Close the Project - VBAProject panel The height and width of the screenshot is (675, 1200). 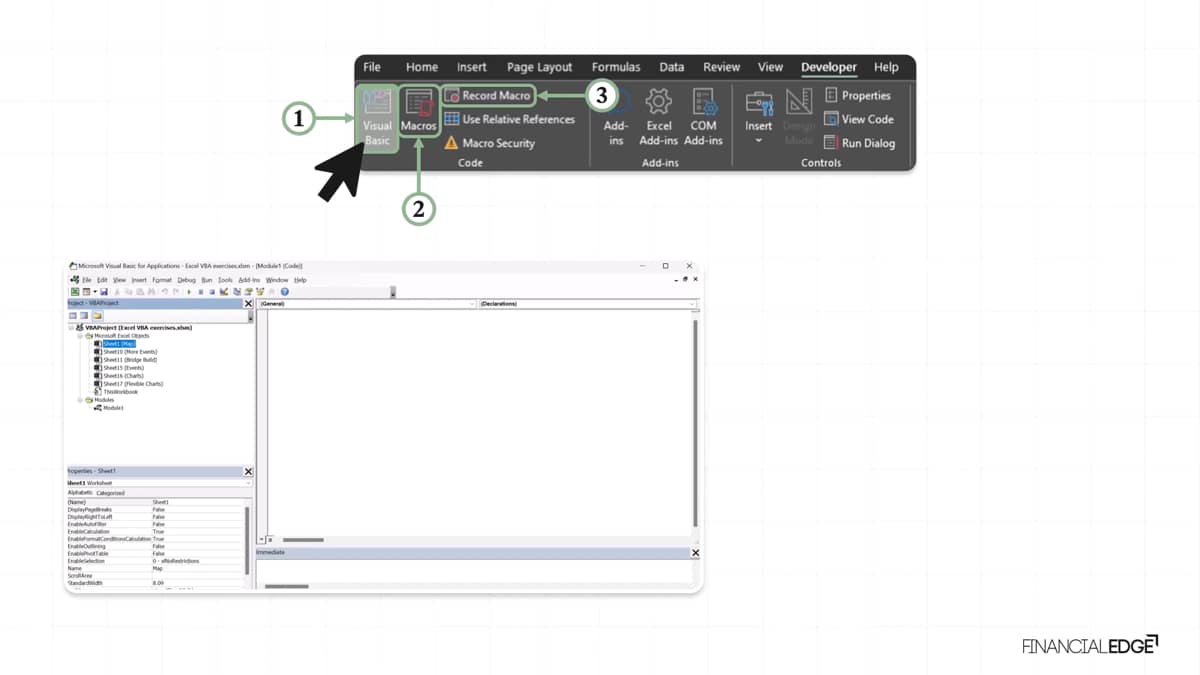(249, 303)
